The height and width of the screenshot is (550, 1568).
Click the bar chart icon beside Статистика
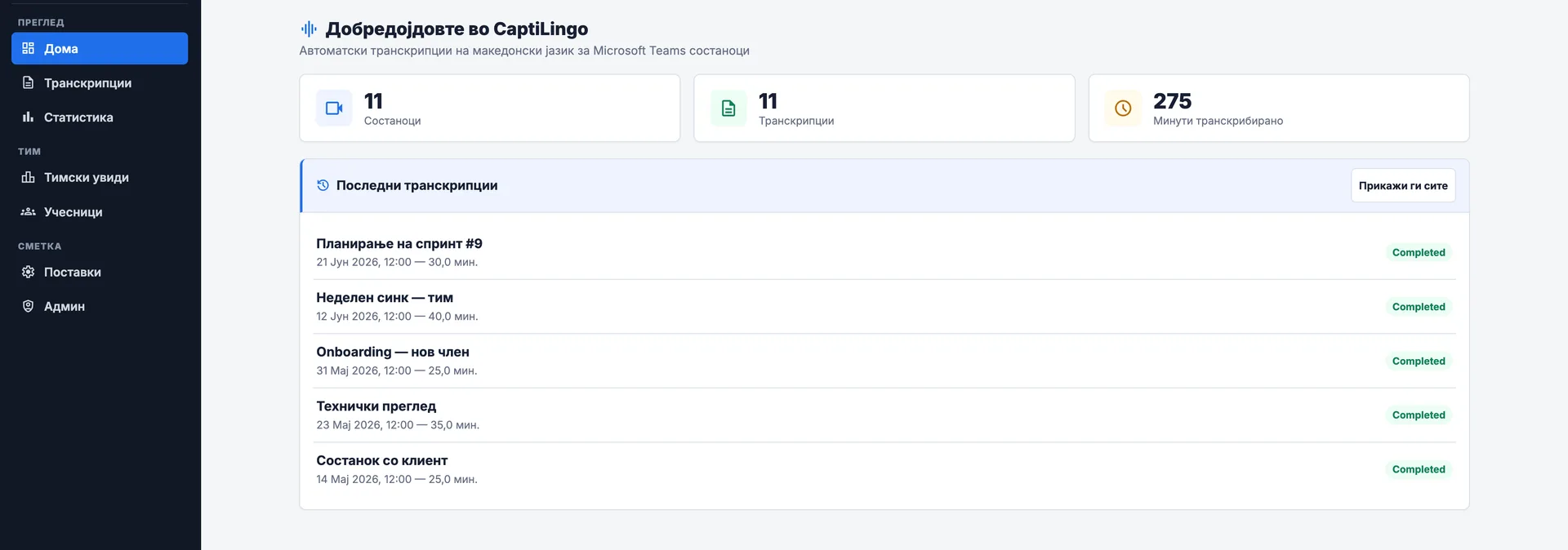[28, 117]
